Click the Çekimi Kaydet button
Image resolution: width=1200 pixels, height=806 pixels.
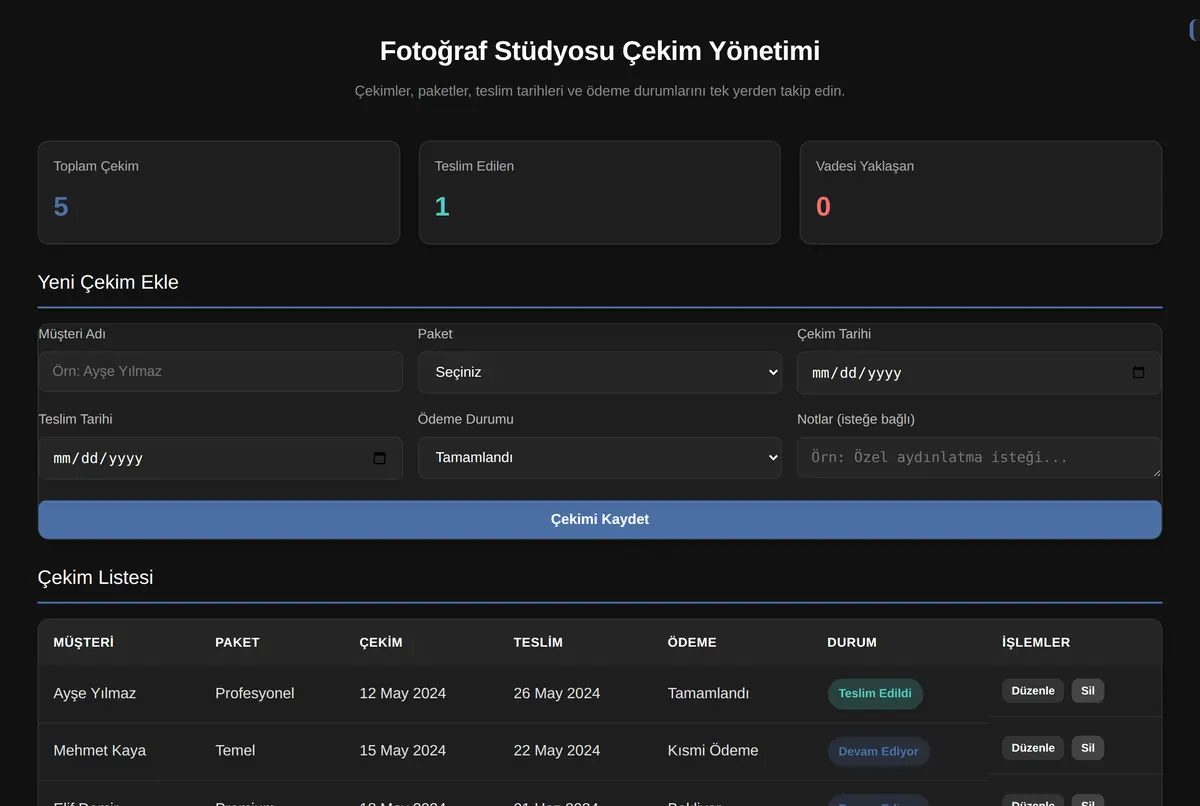[600, 520]
